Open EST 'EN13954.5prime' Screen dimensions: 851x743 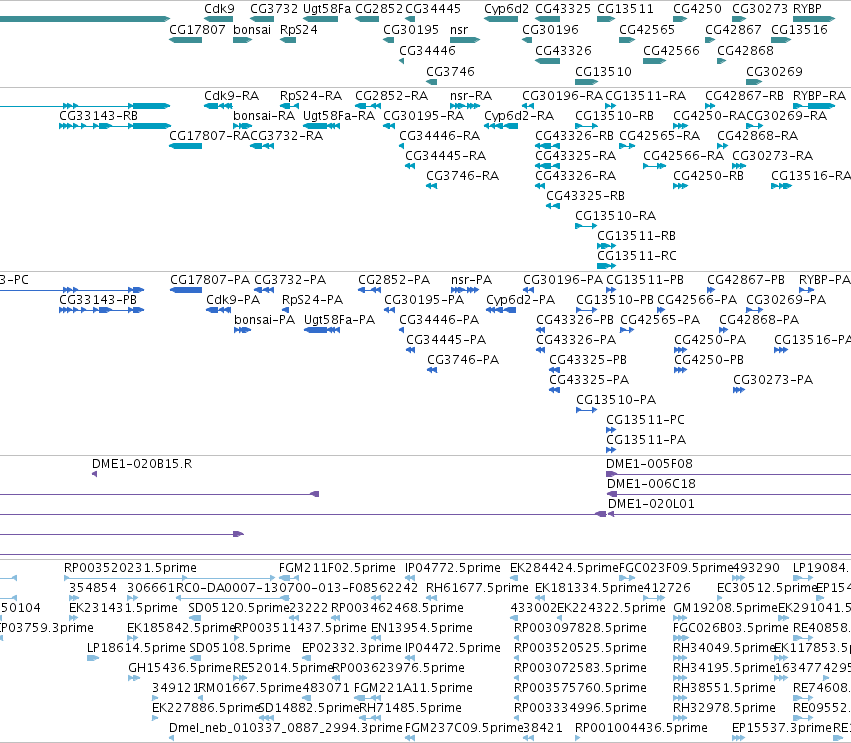point(422,628)
